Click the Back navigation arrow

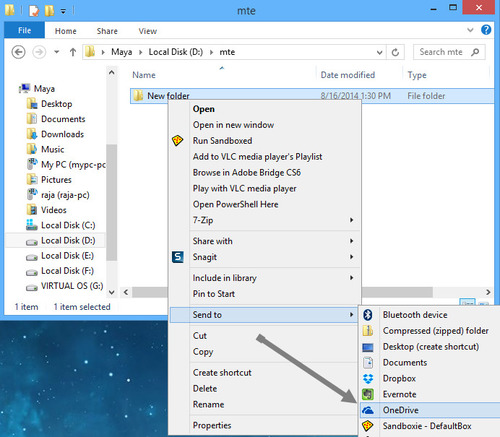18,52
